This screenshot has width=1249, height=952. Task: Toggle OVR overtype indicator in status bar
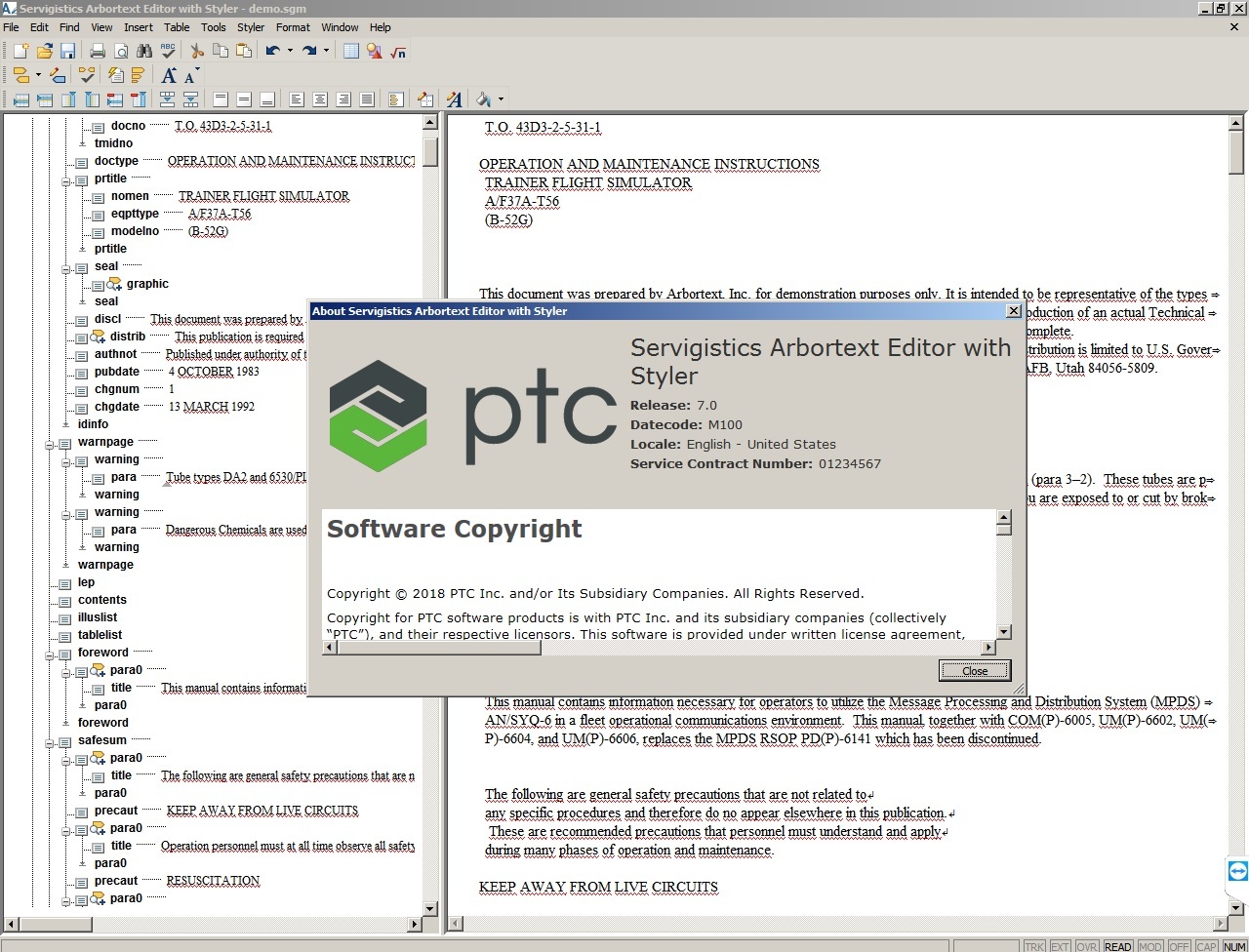(1087, 946)
